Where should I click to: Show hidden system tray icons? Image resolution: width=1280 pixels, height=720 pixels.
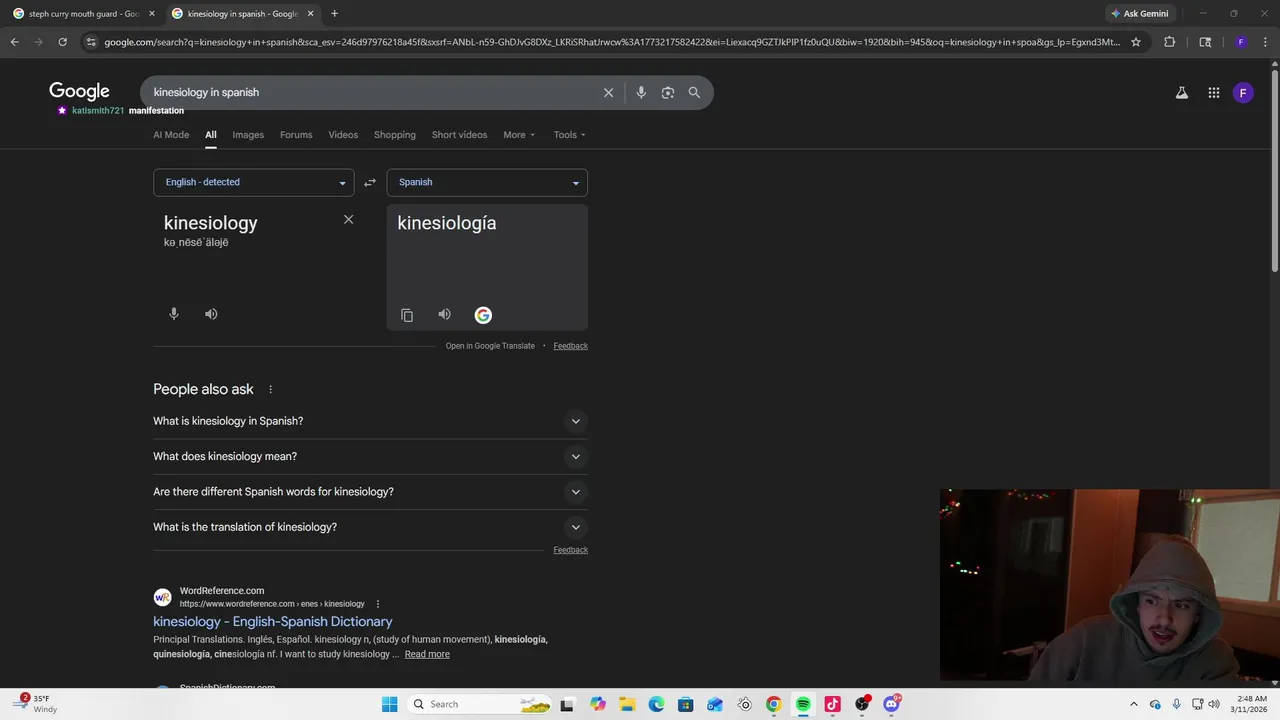point(1133,704)
